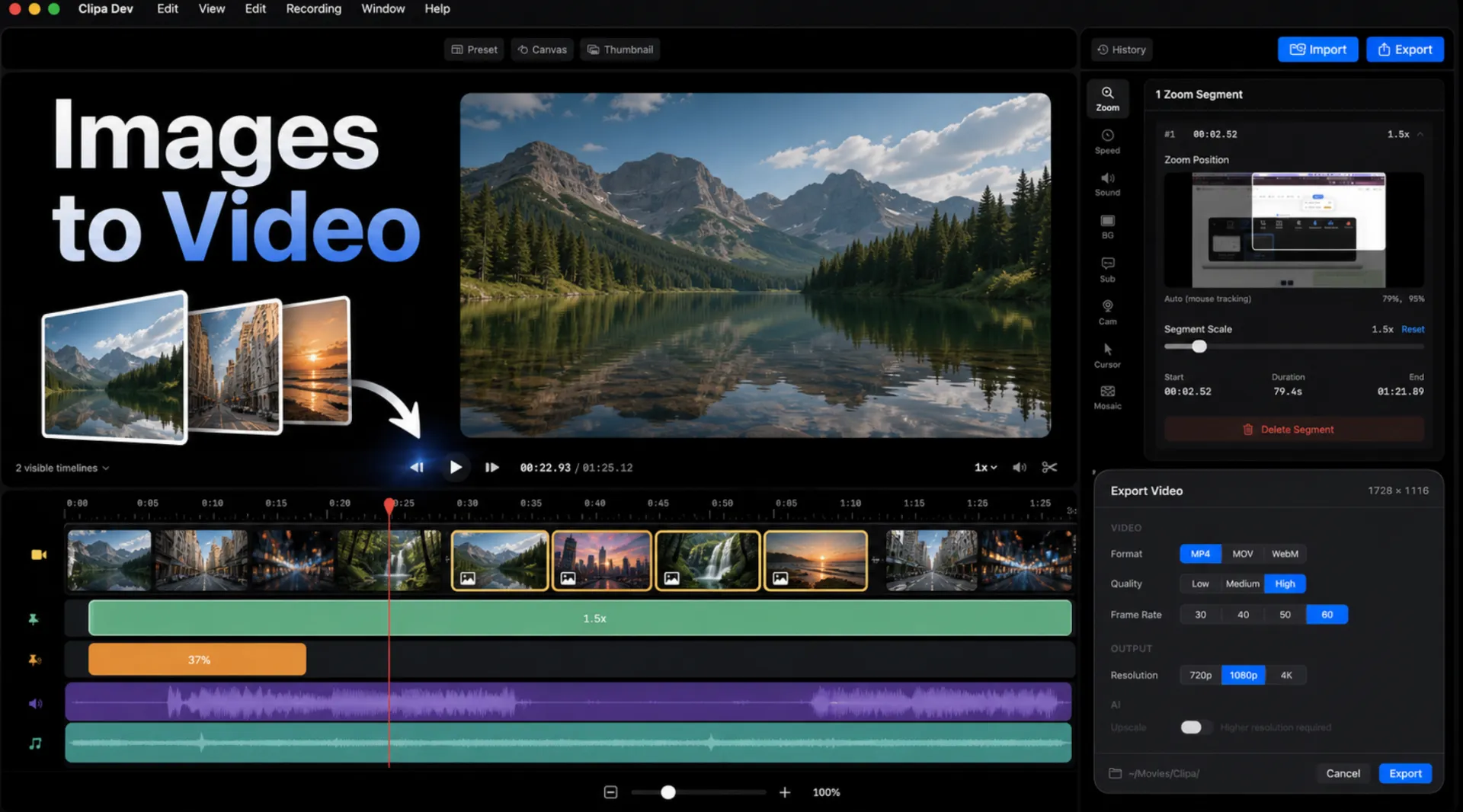Select WebM format
The width and height of the screenshot is (1463, 812).
(1285, 554)
